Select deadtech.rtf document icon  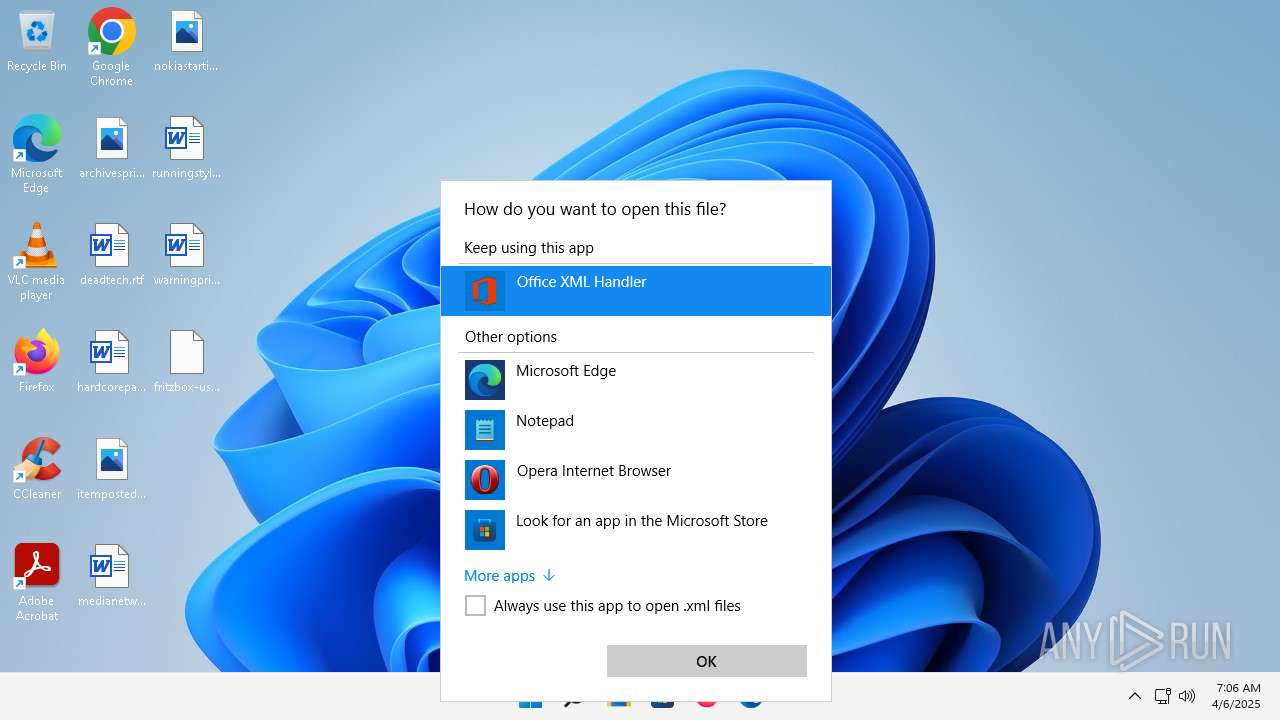click(x=111, y=256)
